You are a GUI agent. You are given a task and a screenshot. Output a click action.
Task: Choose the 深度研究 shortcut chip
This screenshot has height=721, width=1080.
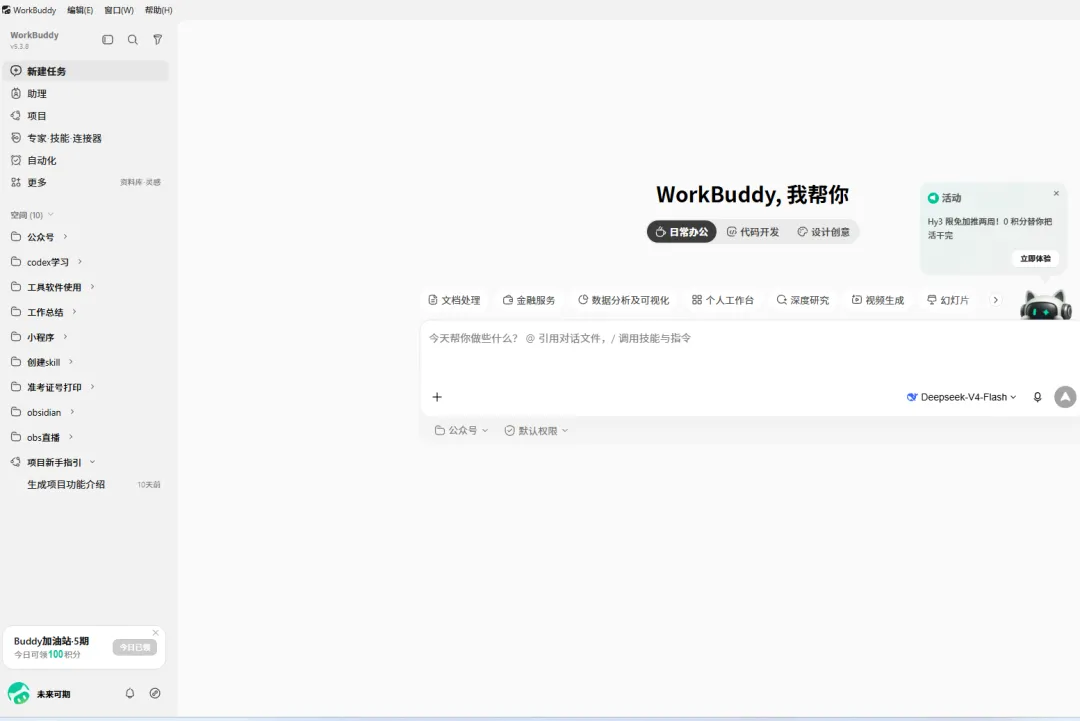pos(802,300)
